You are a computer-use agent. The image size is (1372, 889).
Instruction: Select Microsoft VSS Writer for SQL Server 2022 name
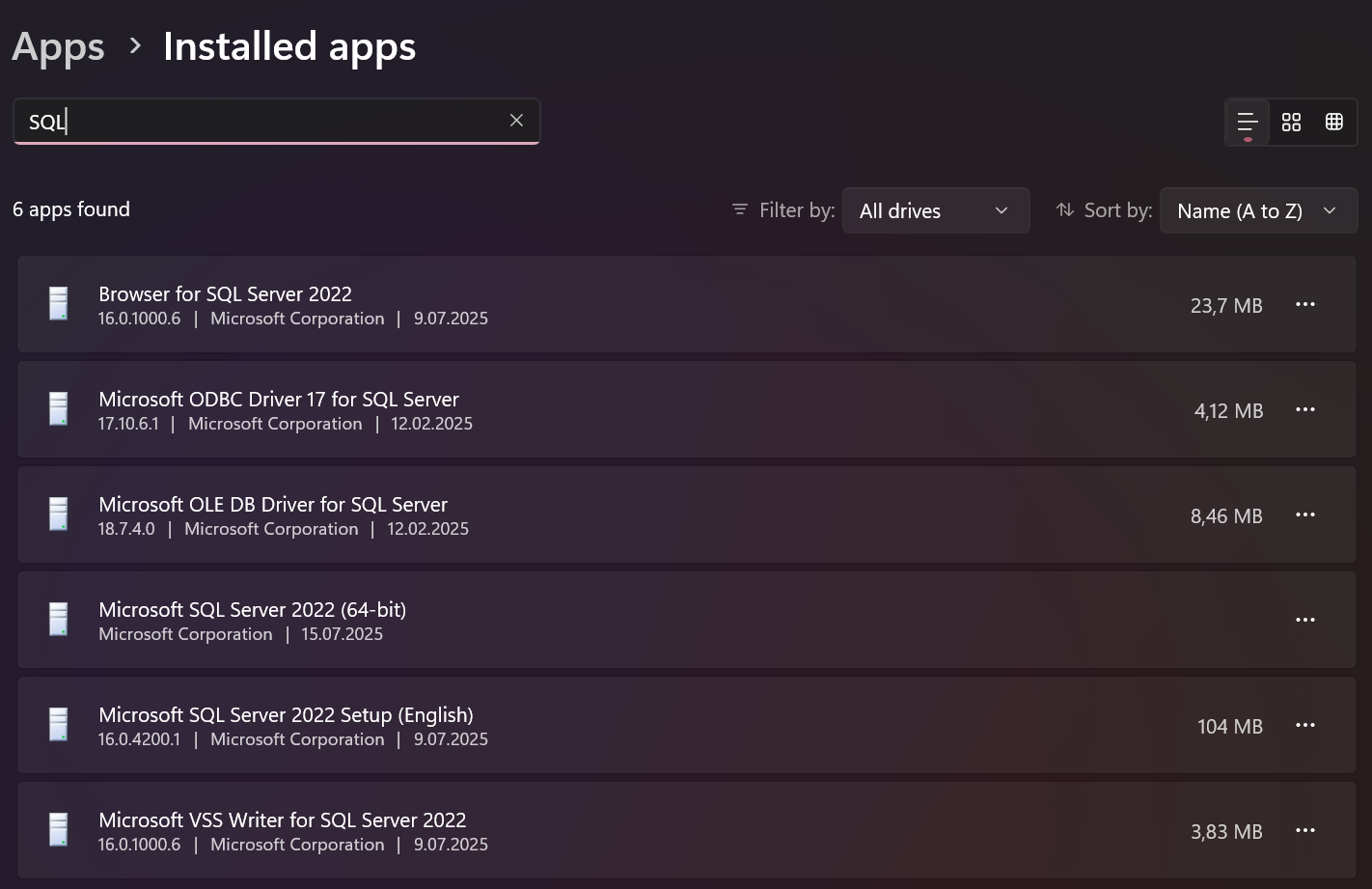(283, 820)
